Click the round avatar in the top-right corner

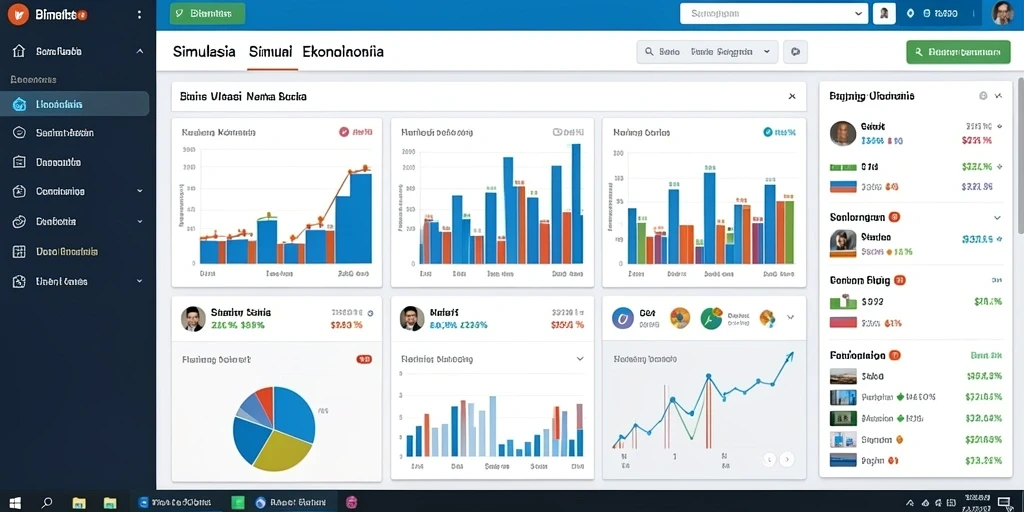tap(1002, 13)
